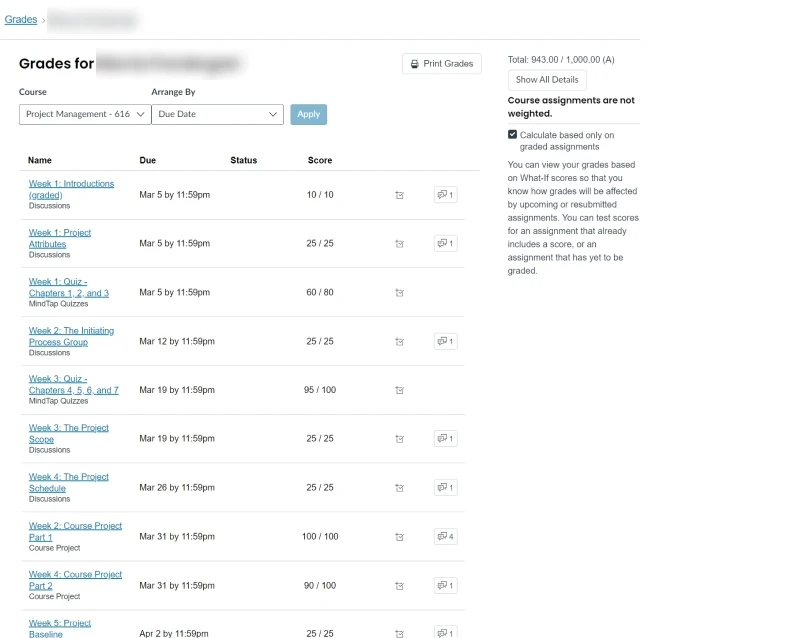Click the Grades breadcrumb link

[21, 19]
